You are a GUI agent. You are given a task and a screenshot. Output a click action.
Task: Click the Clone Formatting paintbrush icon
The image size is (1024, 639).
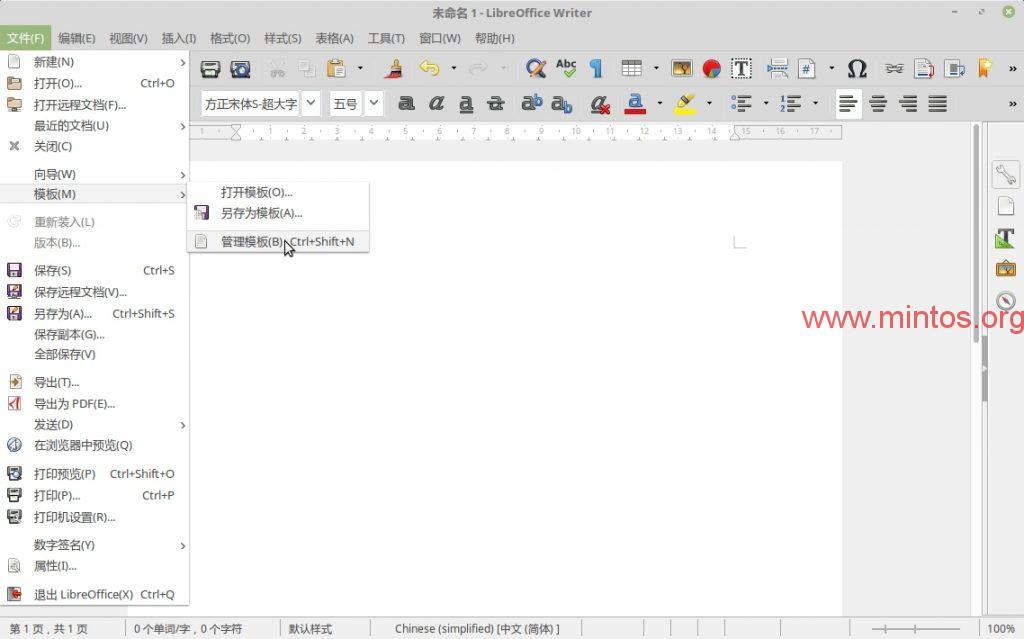click(395, 69)
